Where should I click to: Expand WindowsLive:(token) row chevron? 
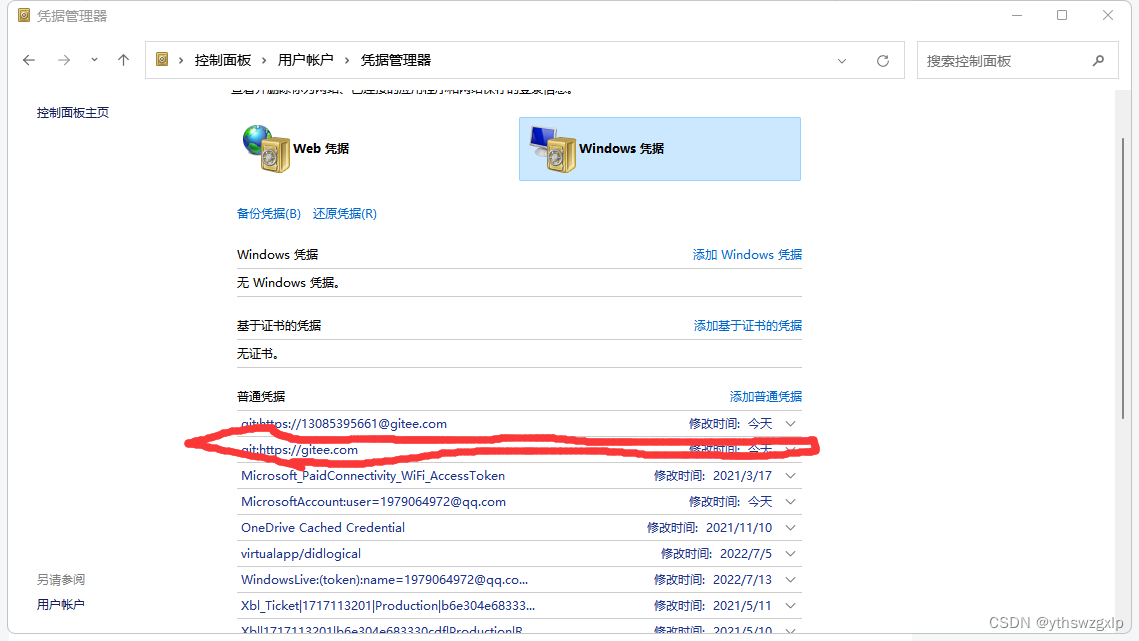(x=790, y=580)
